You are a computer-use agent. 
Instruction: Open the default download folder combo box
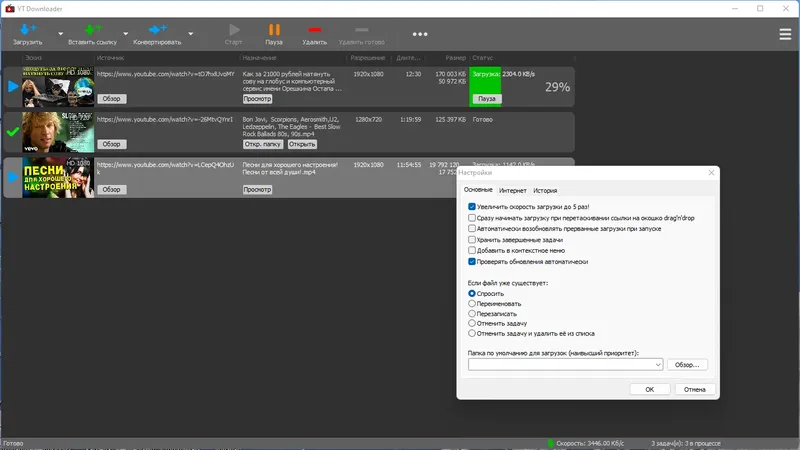coord(565,364)
